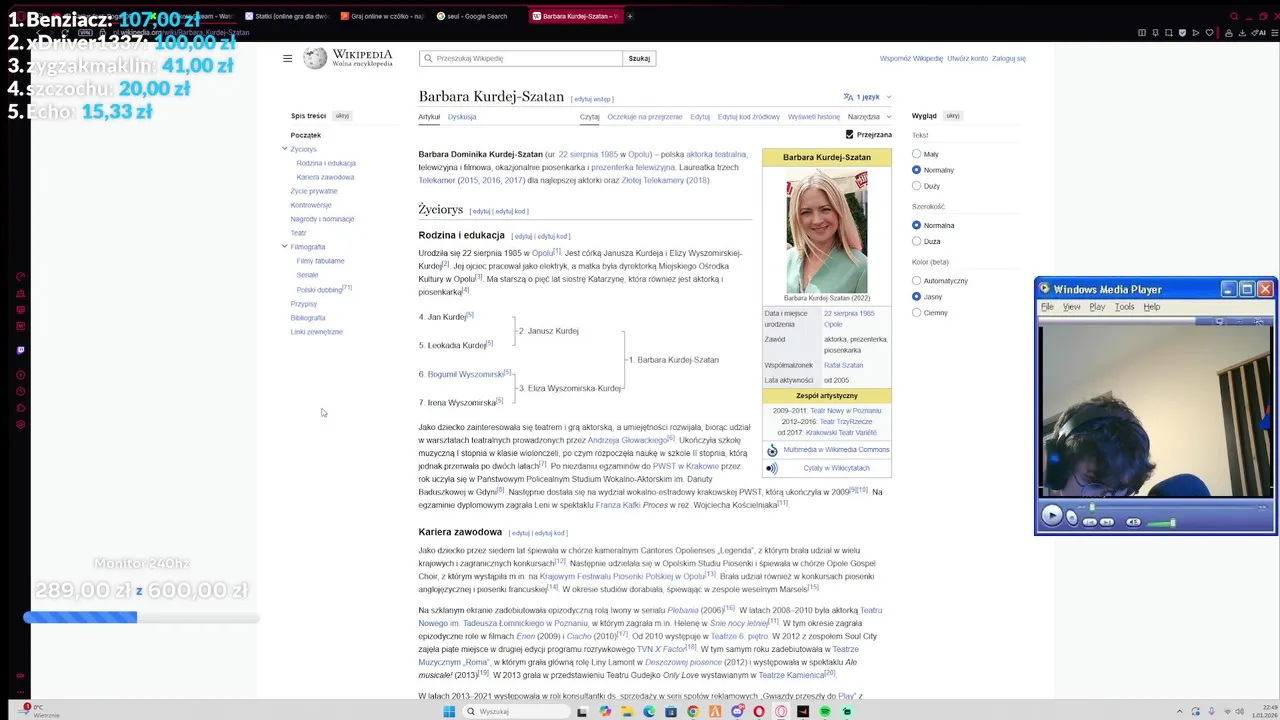Open Task View from the taskbar
This screenshot has height=720, width=1280.
(x=583, y=711)
